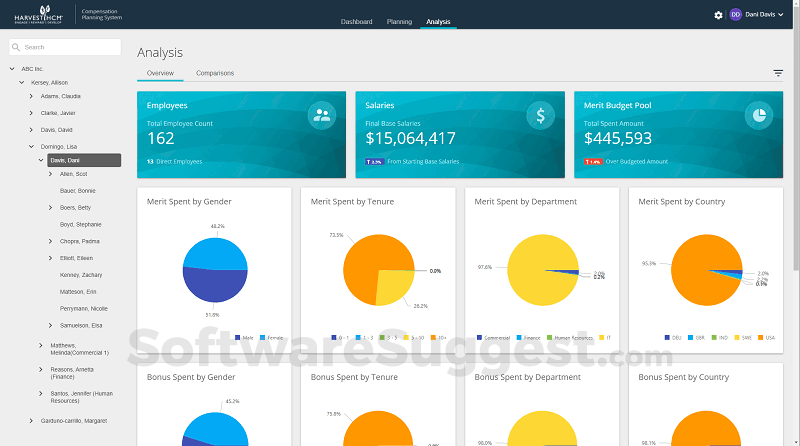Focus the Search input field

coord(65,47)
